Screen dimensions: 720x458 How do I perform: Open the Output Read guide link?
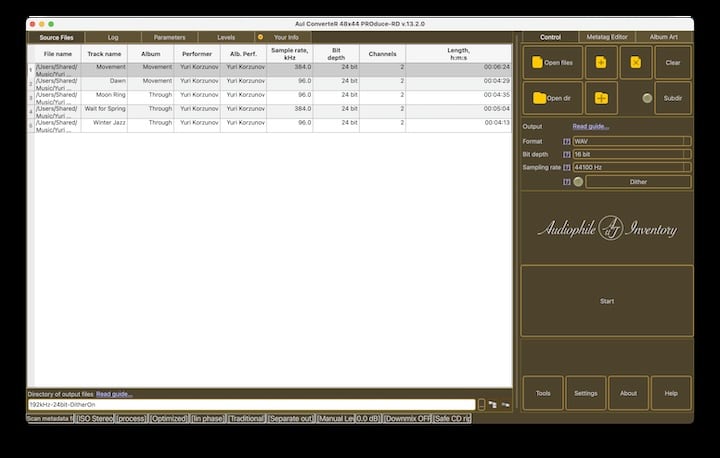pos(591,126)
